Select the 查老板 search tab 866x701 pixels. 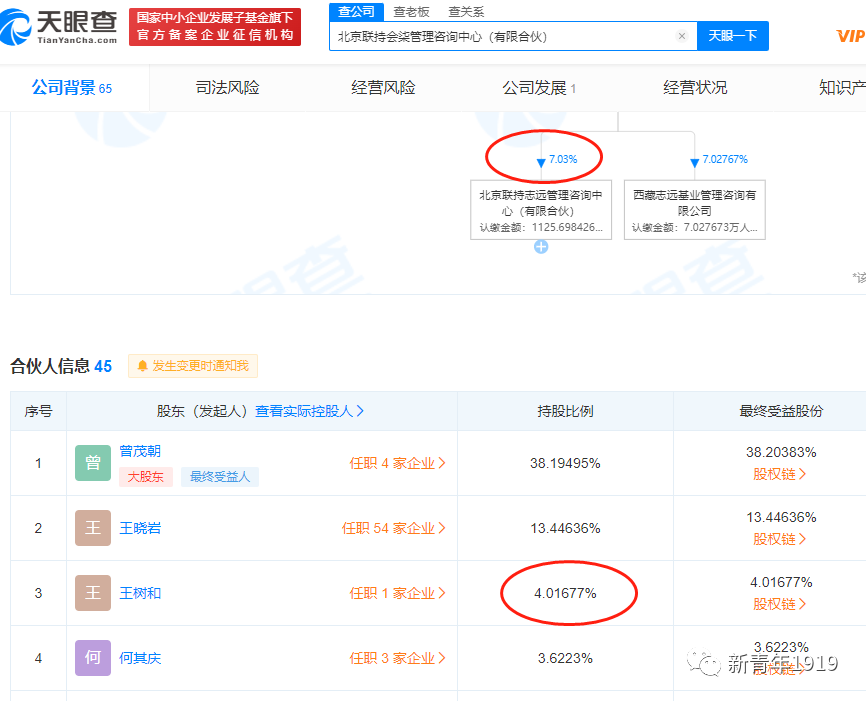point(411,12)
